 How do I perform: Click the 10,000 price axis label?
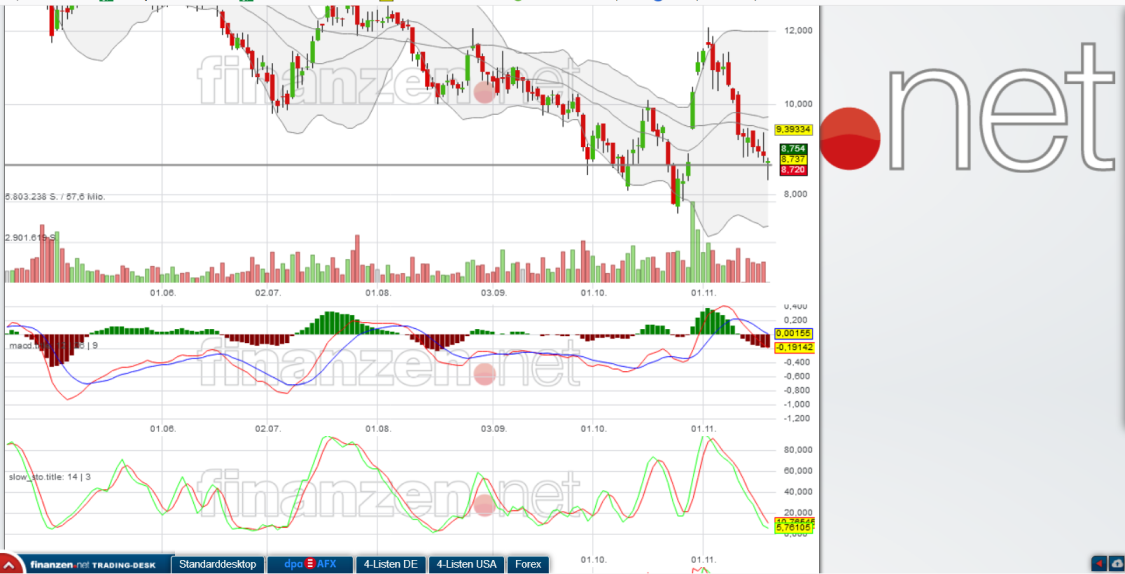[798, 104]
